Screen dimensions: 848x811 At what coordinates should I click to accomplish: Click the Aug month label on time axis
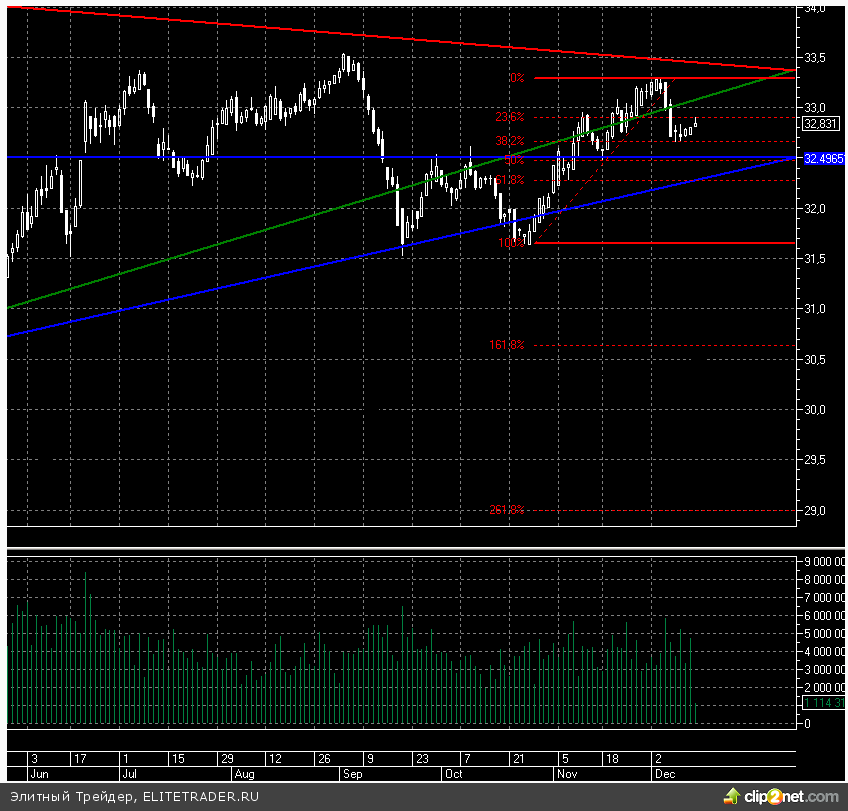243,773
